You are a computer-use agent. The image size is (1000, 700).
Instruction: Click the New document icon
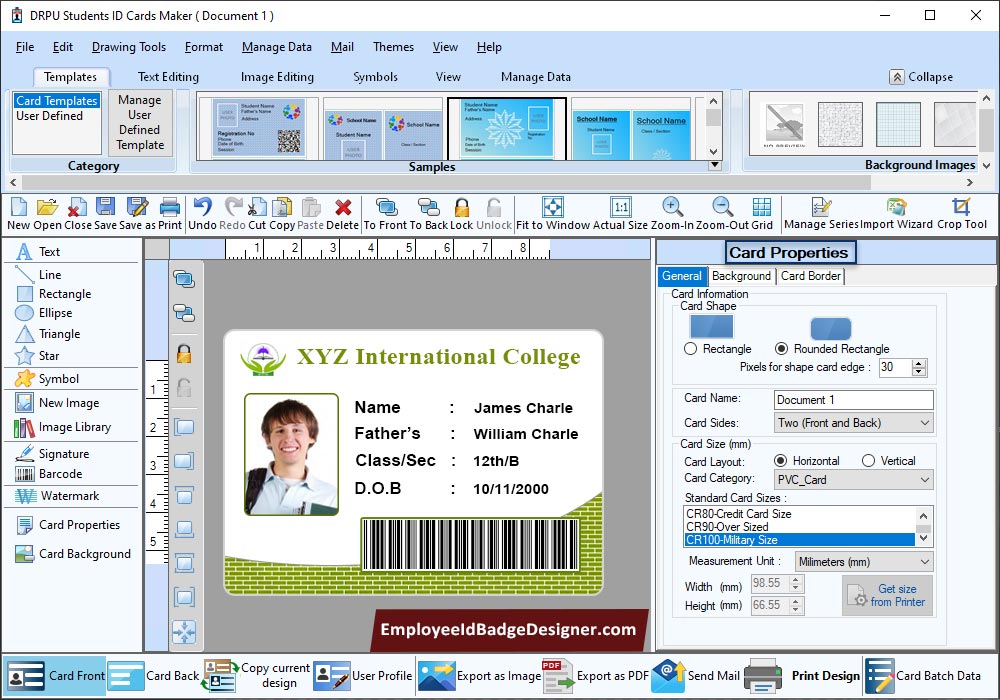click(18, 214)
